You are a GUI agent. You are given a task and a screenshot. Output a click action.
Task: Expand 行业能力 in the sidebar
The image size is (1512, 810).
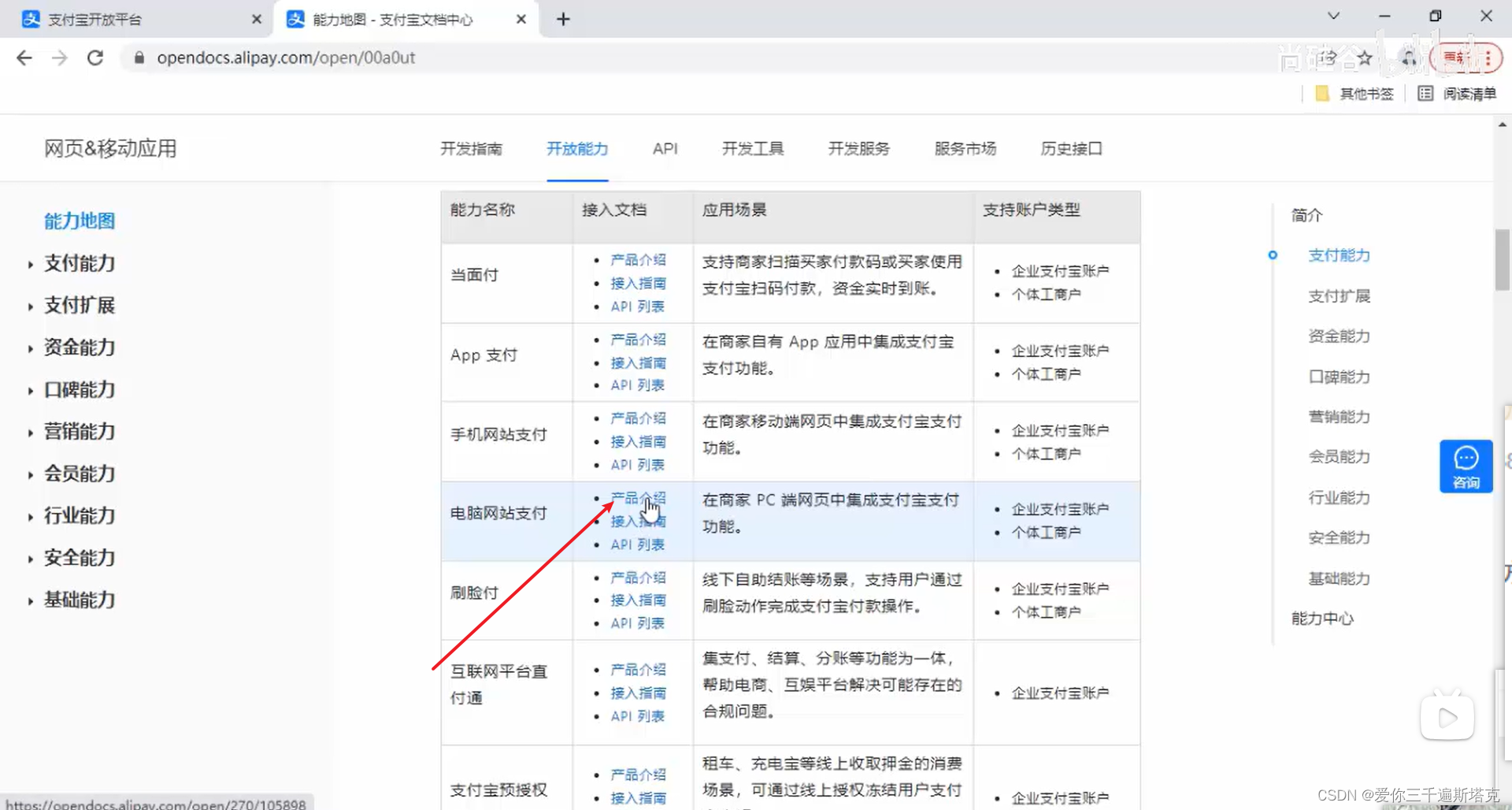(80, 516)
